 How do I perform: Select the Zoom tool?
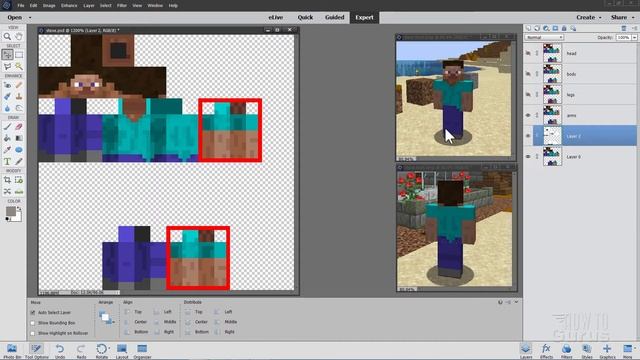tap(7, 37)
